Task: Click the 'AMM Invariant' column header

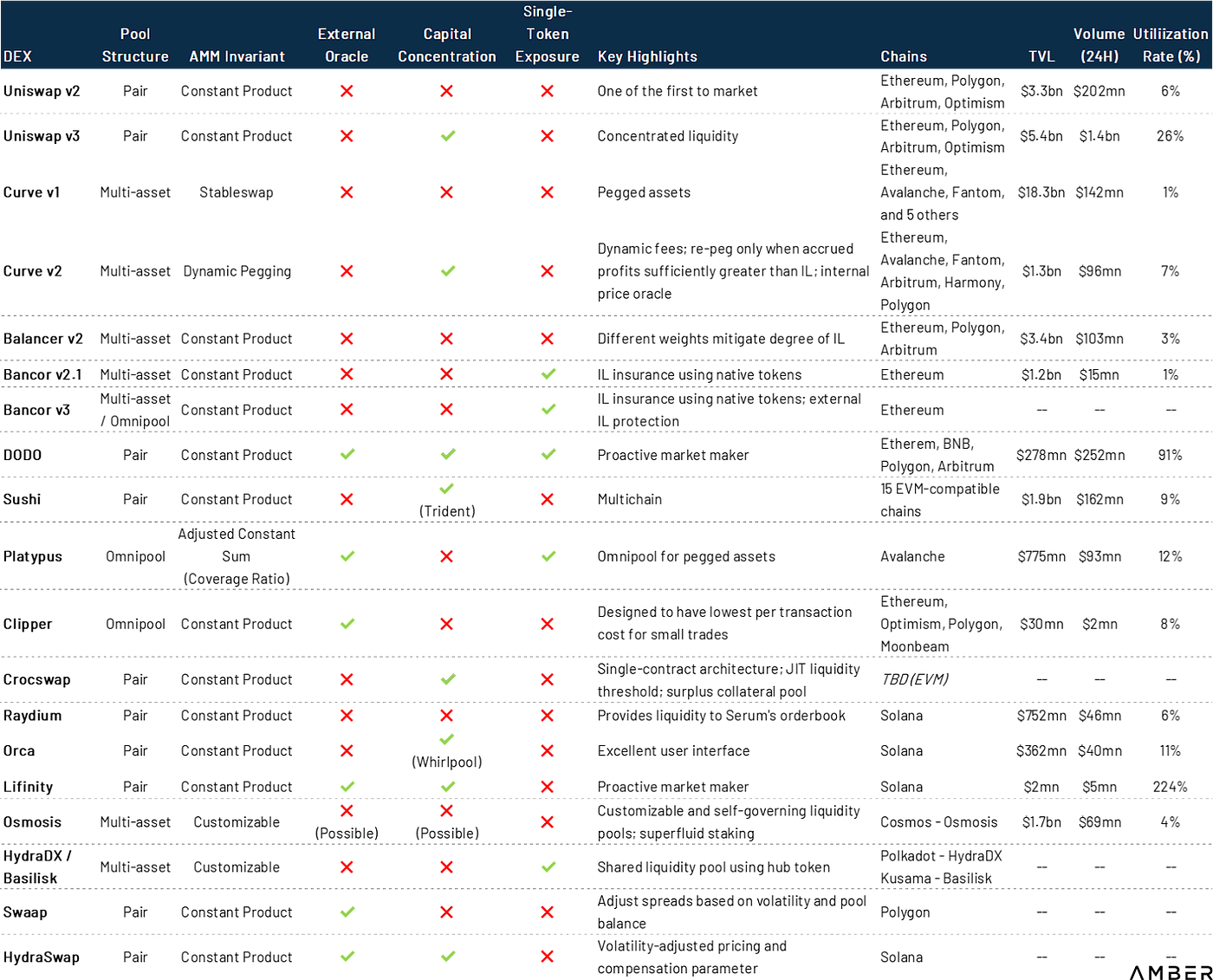Action: (237, 56)
